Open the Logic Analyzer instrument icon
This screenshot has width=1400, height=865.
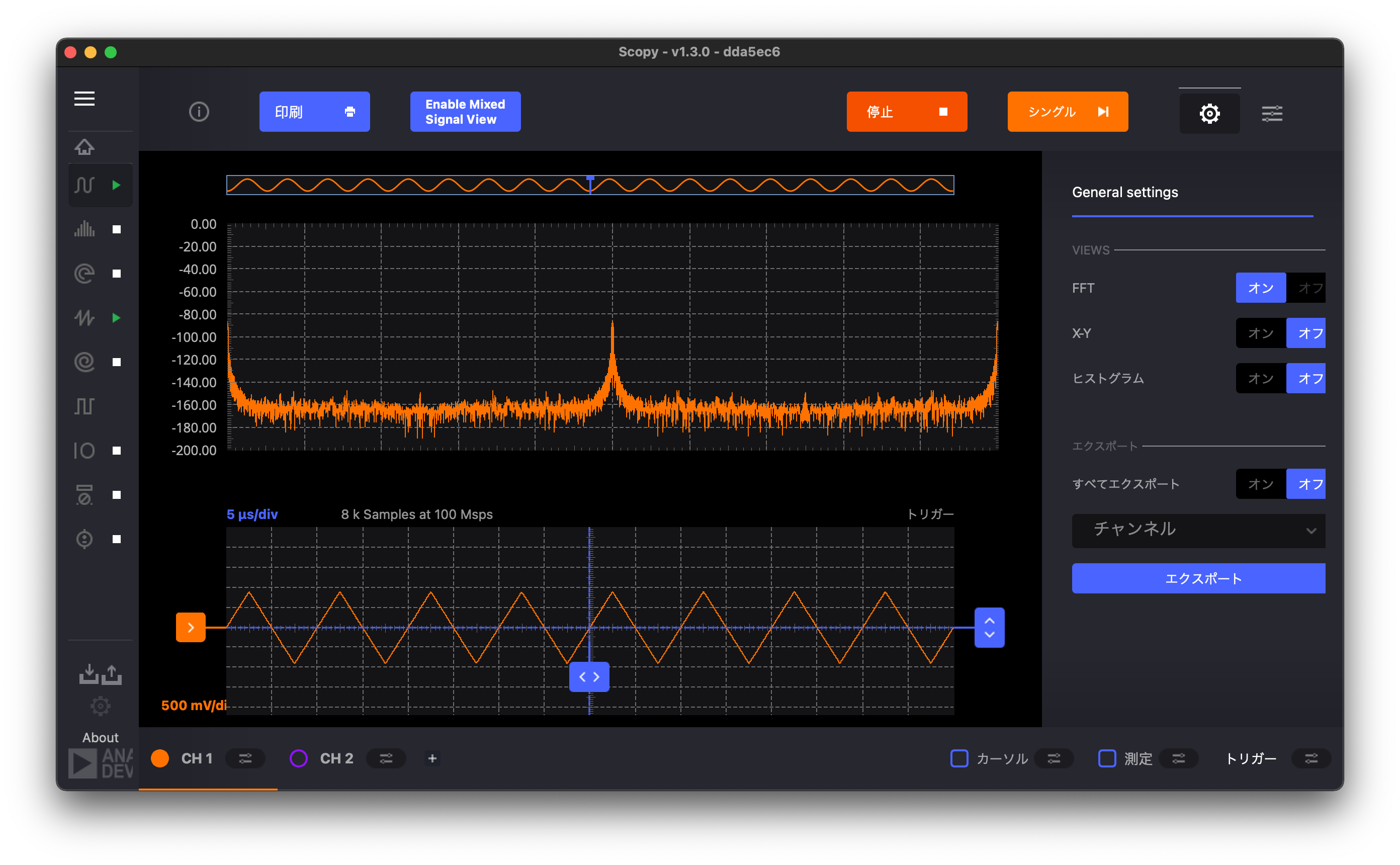(x=84, y=362)
